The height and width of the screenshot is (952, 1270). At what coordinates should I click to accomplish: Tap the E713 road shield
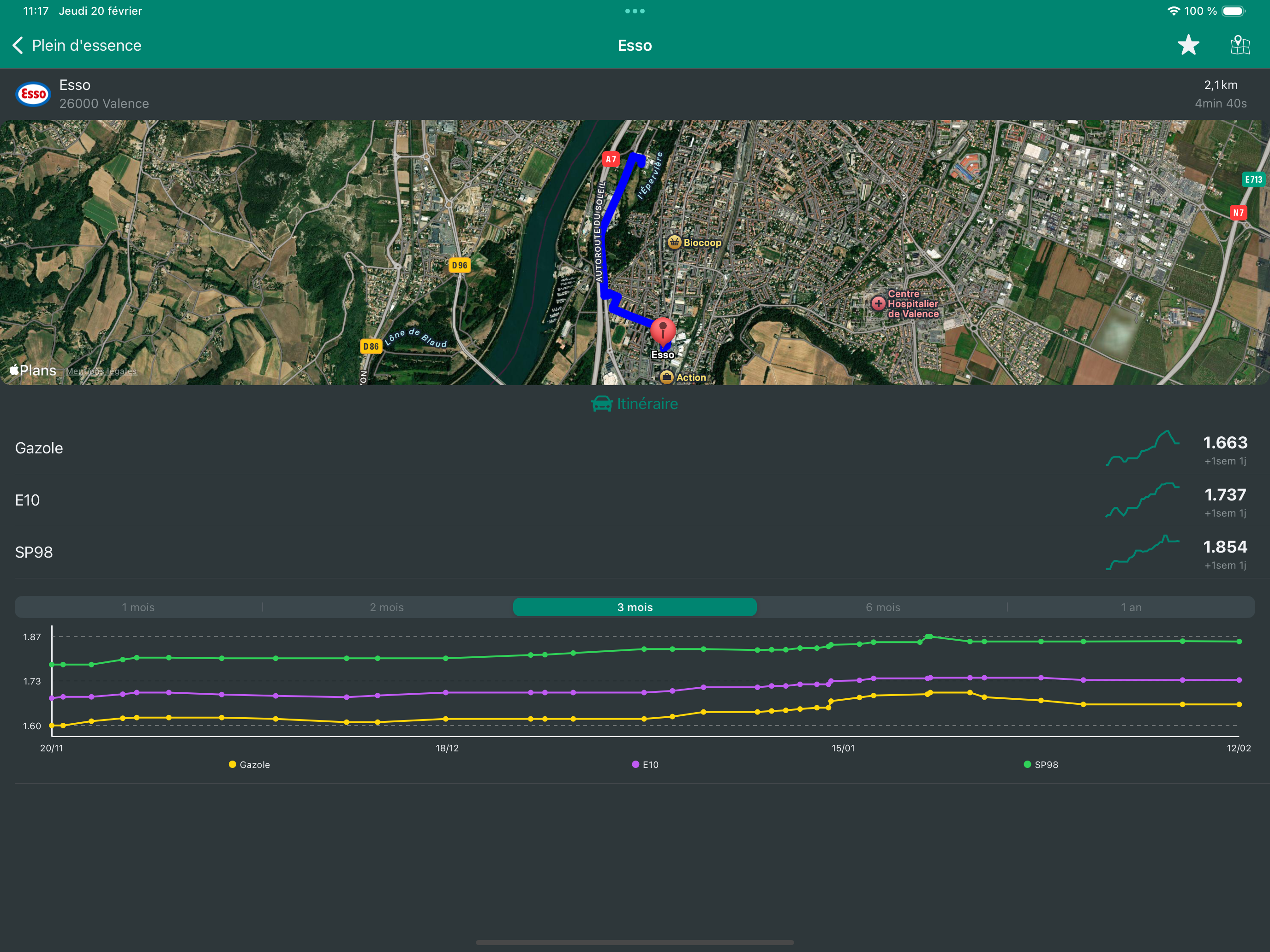1253,179
